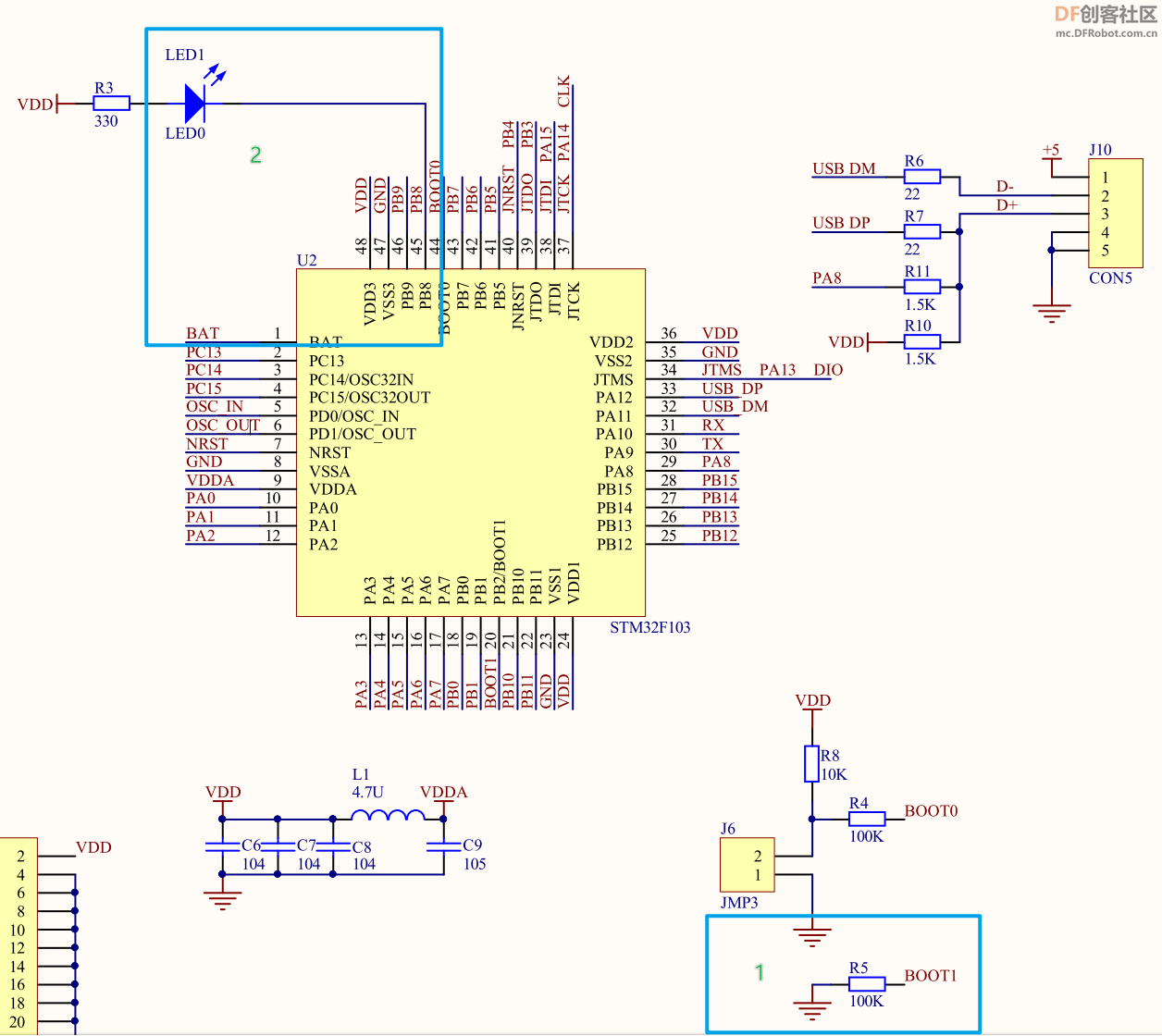Select the L1 4.7U inductor coil
This screenshot has height=1036, width=1162.
(388, 815)
